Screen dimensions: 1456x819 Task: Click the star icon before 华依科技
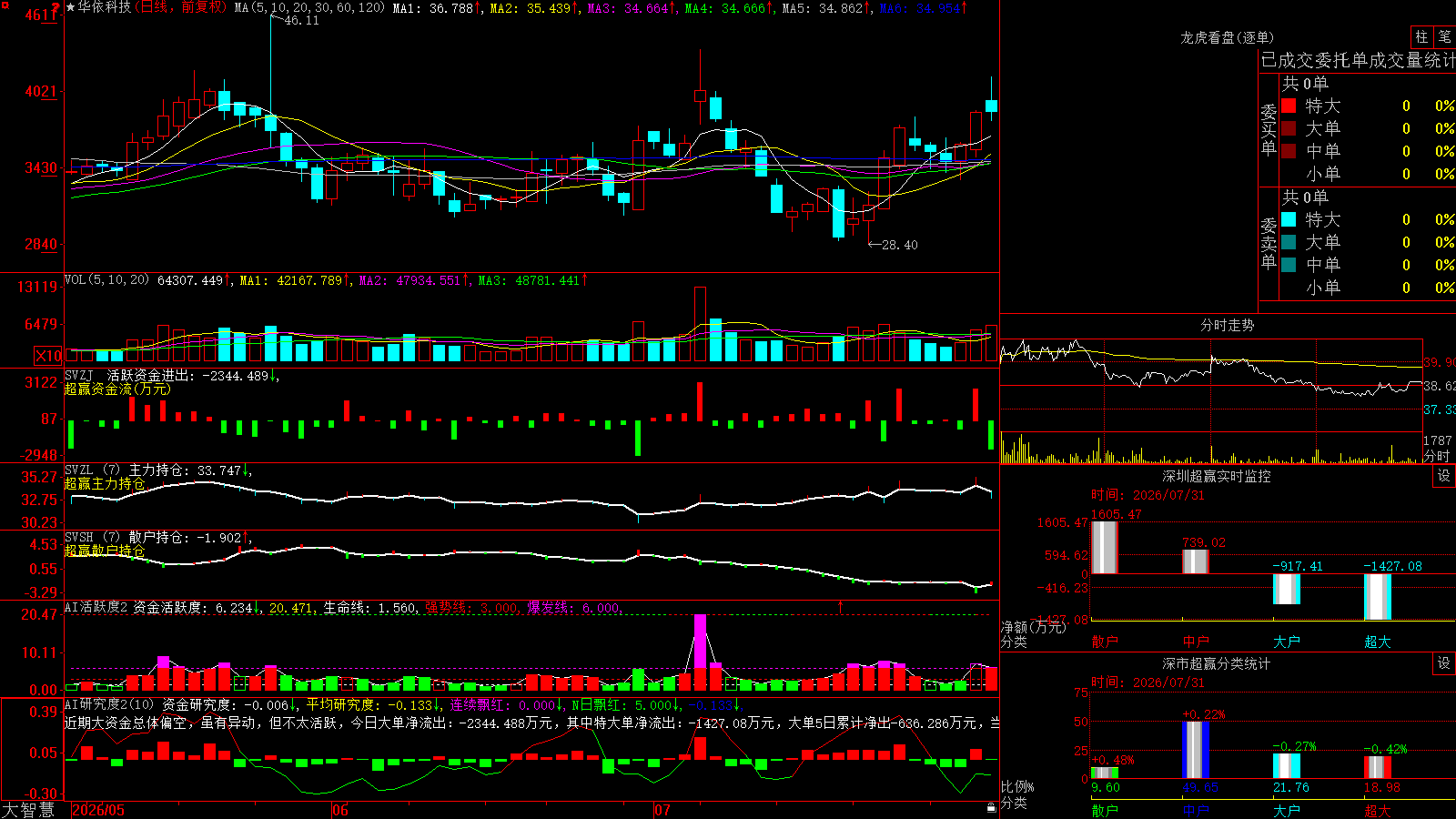70,7
